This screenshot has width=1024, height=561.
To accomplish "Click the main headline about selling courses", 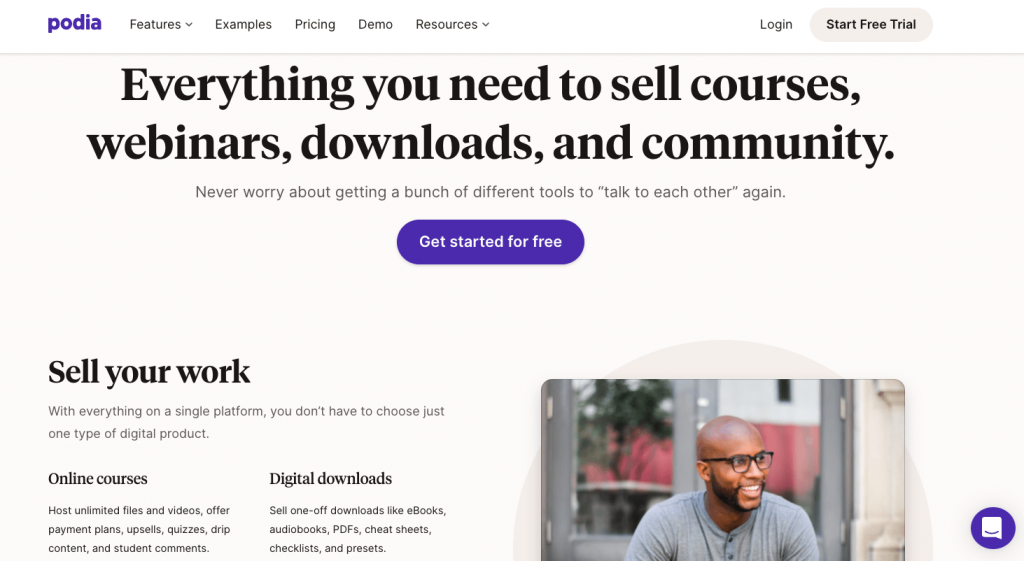I will coord(490,113).
